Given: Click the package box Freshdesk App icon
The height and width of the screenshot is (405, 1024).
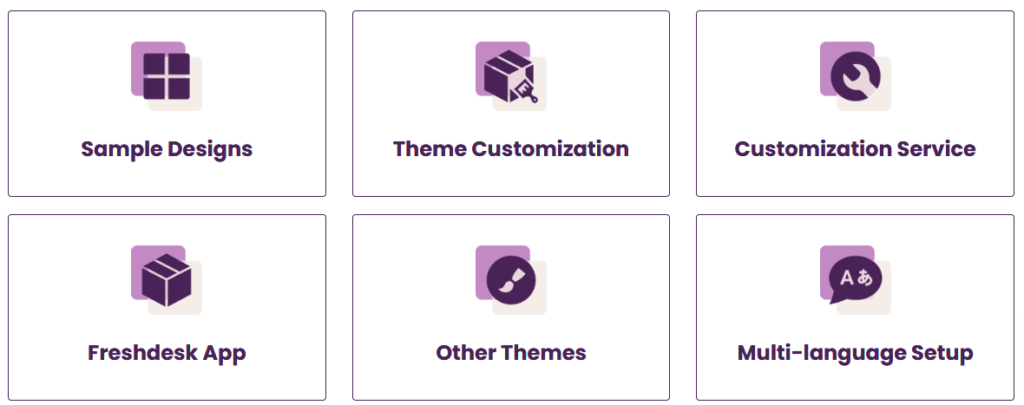Looking at the screenshot, I should (167, 280).
